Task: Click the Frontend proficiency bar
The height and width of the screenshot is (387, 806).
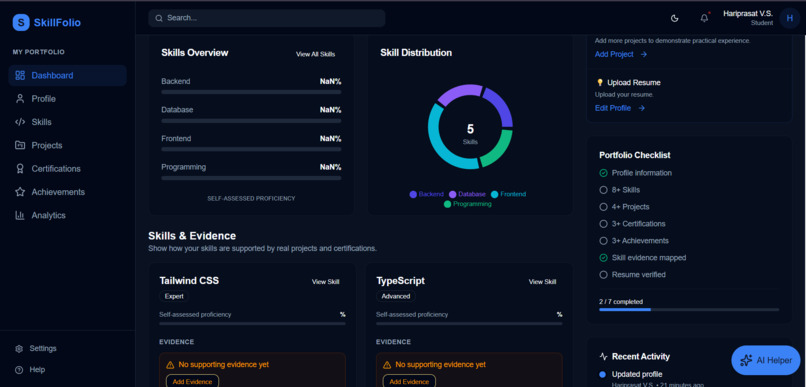Action: [251, 149]
